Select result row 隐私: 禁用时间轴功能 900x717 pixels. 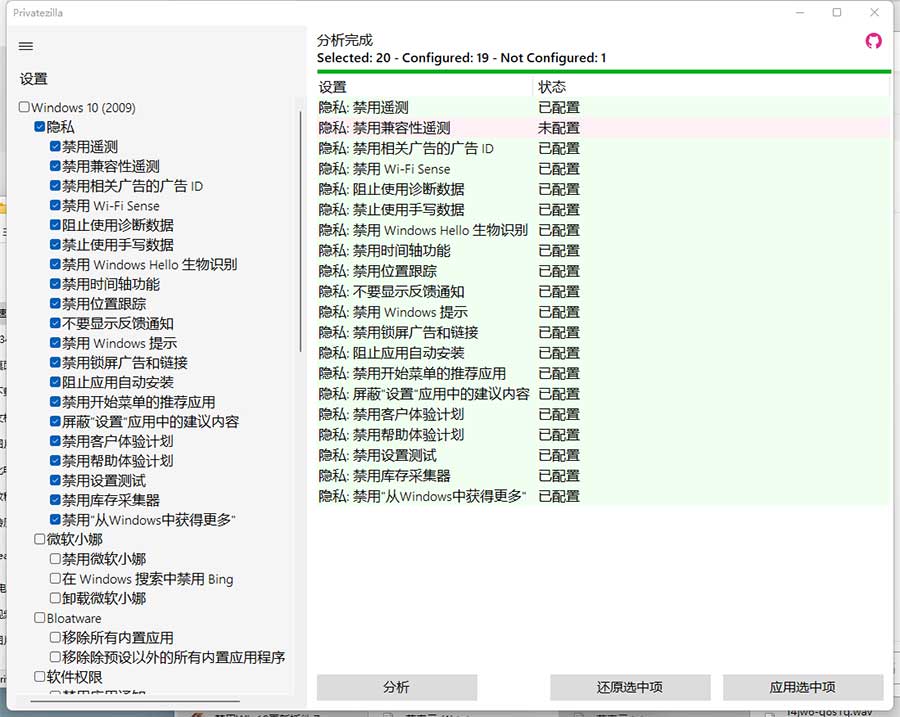603,251
